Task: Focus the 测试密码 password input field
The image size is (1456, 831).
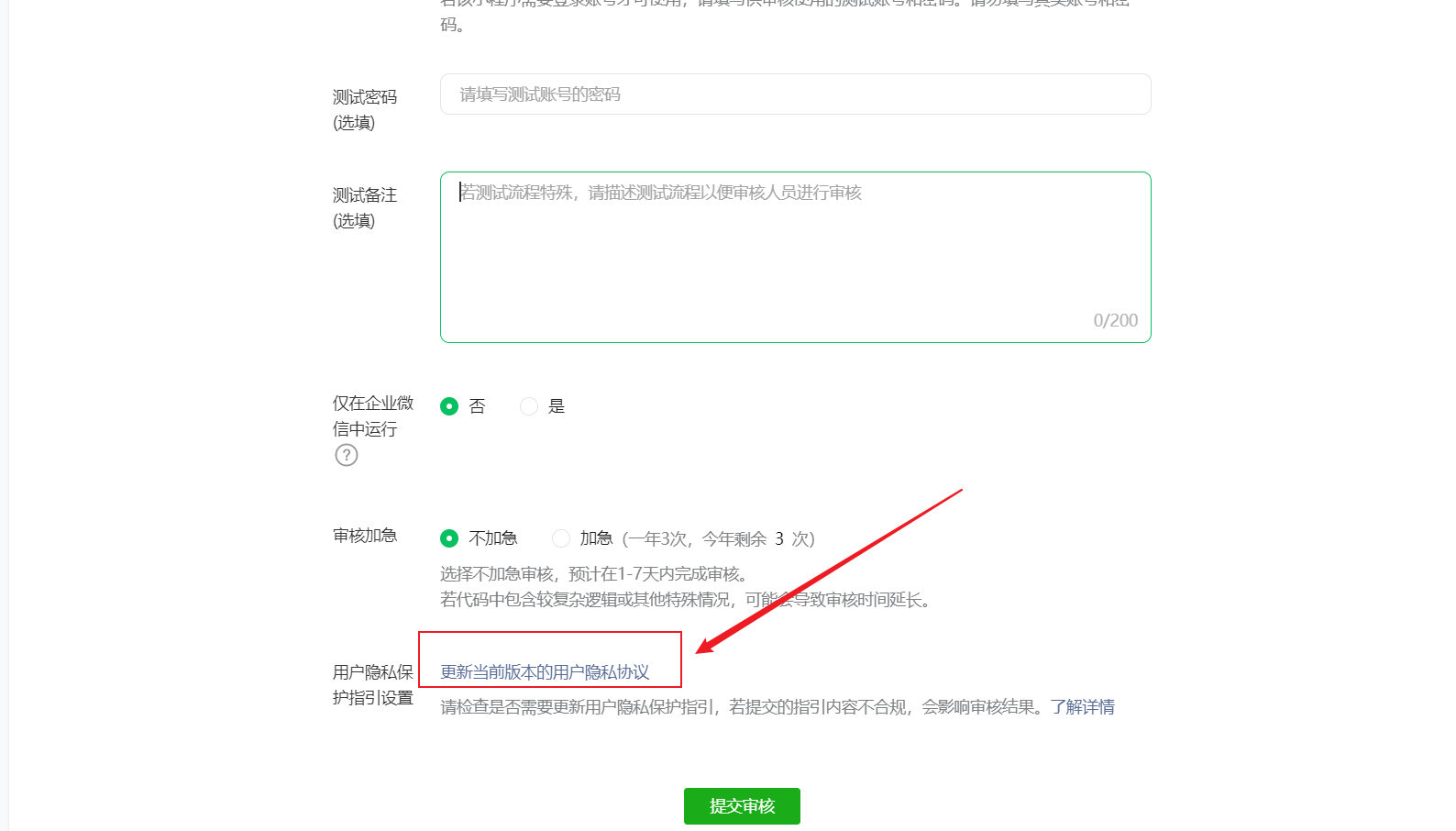Action: [795, 94]
